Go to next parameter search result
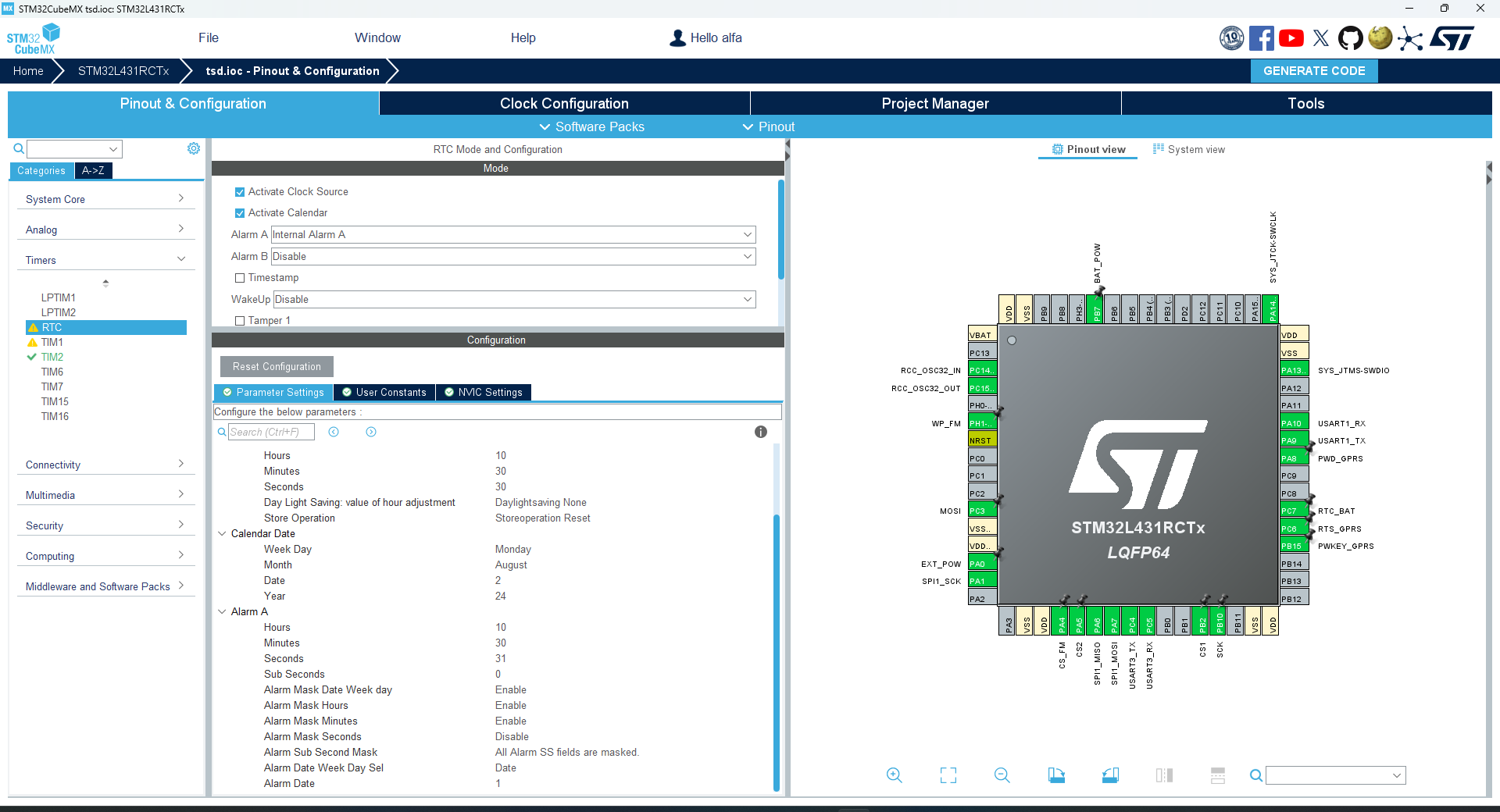The width and height of the screenshot is (1500, 812). click(371, 432)
